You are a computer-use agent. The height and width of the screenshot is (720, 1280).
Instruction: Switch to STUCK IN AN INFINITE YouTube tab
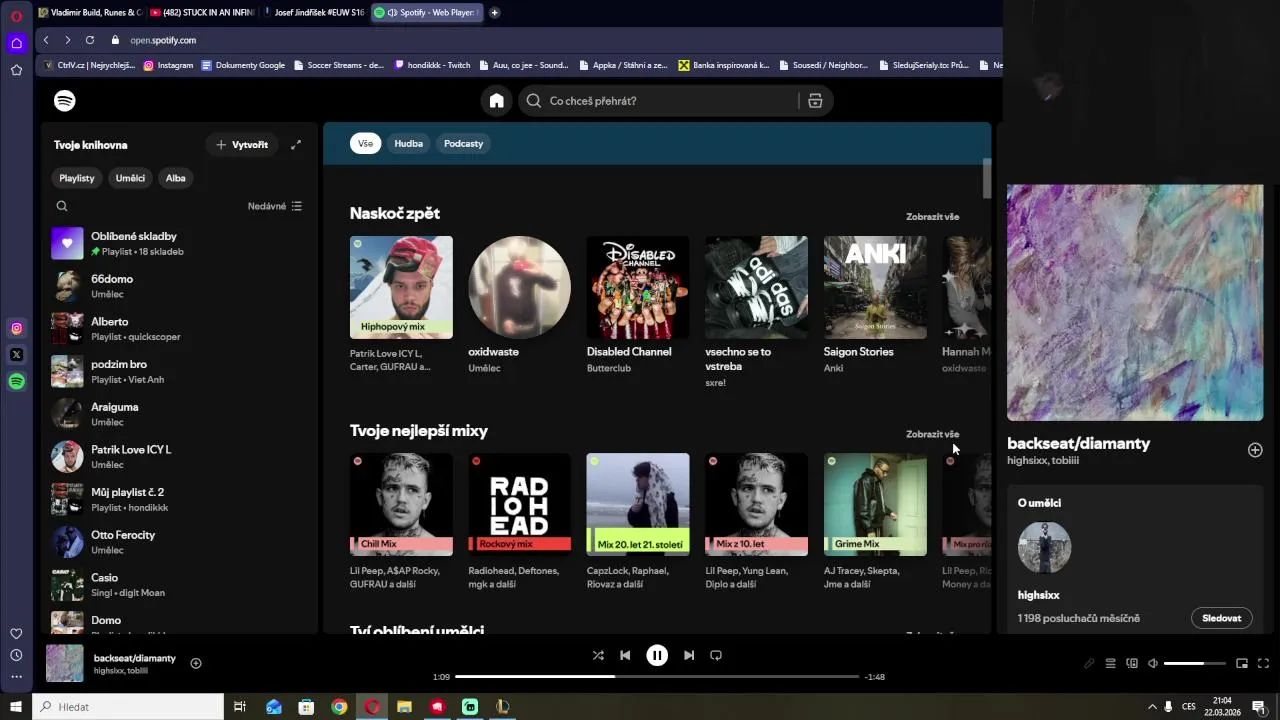[202, 13]
